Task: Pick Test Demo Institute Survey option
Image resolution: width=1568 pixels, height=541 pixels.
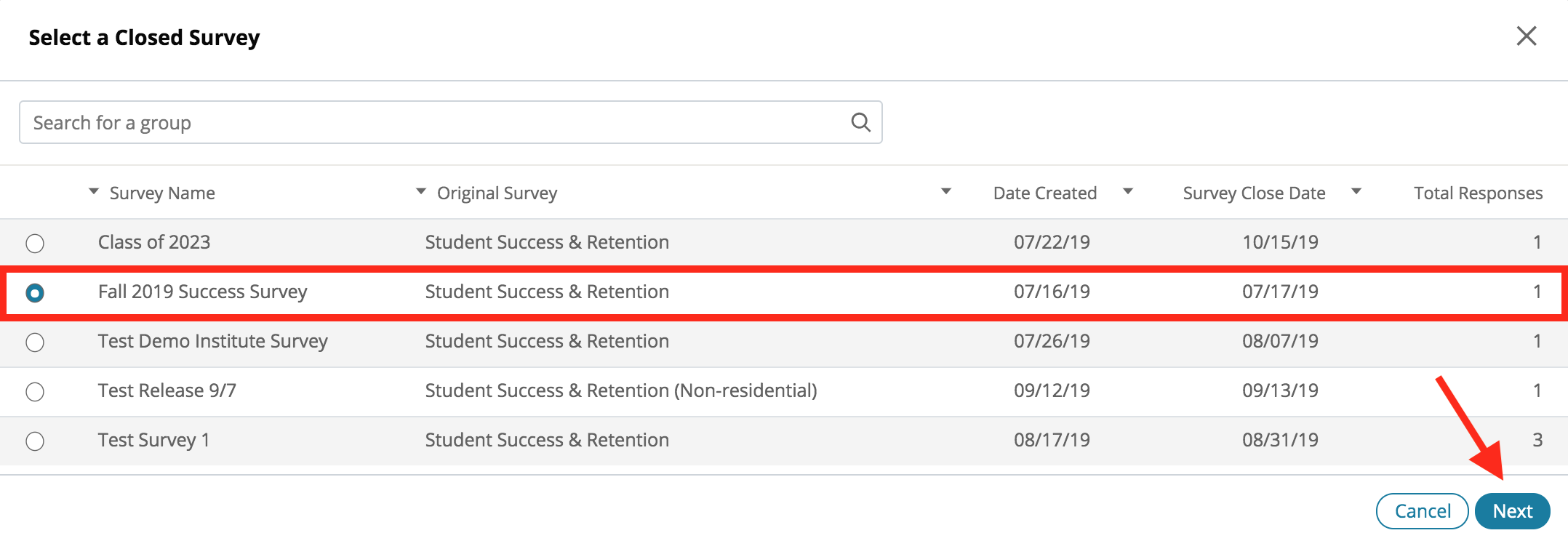Action: pos(36,342)
